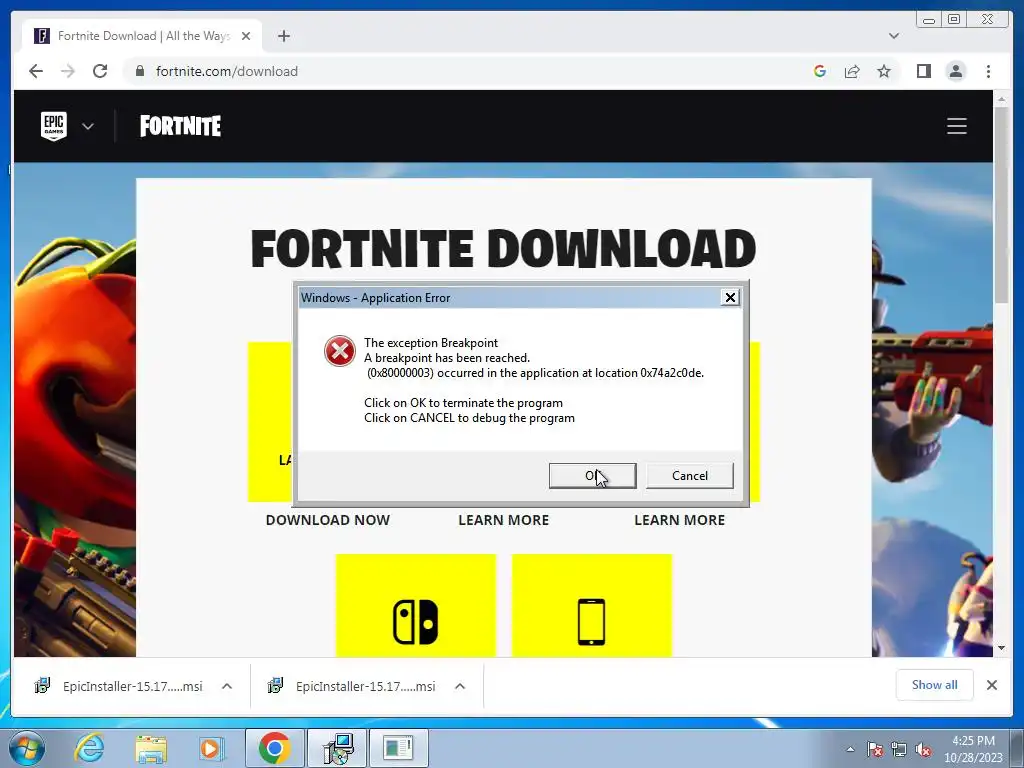Click the scrollbar up arrow
This screenshot has width=1024, height=768.
point(1000,99)
